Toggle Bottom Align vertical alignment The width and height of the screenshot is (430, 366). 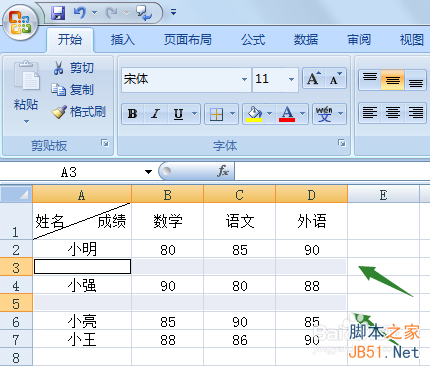(416, 79)
